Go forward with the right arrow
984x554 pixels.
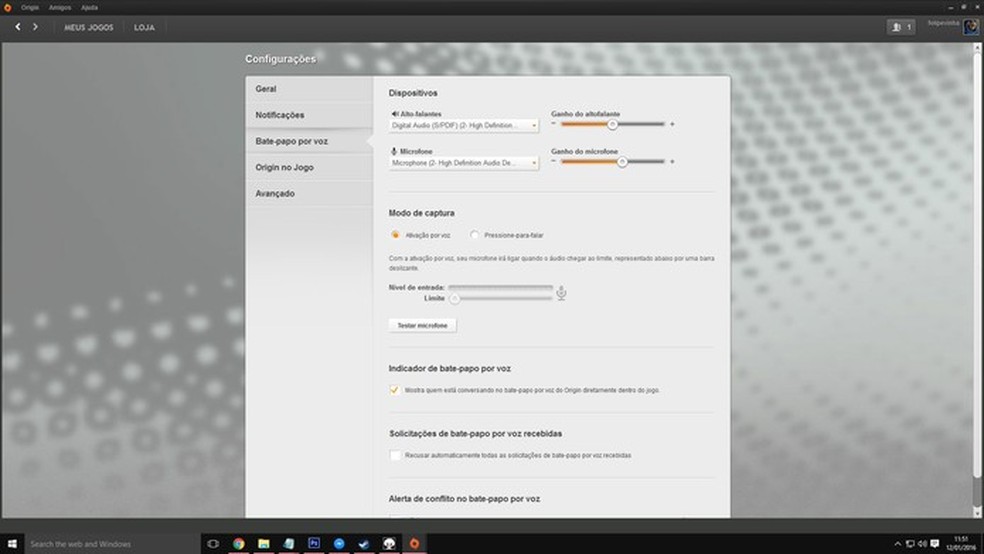pos(35,27)
